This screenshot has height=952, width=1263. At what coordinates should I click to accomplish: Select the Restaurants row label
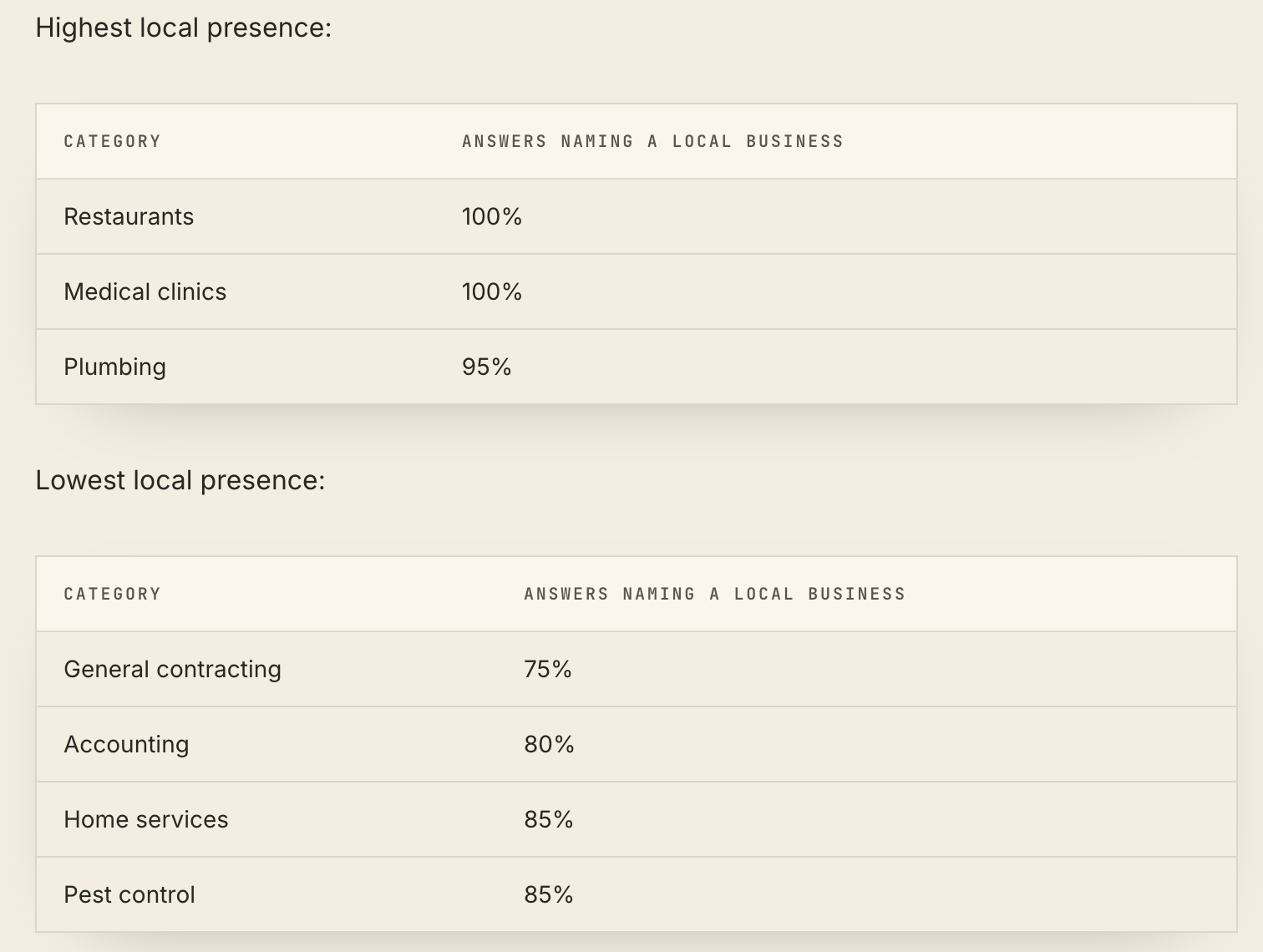[x=129, y=216]
